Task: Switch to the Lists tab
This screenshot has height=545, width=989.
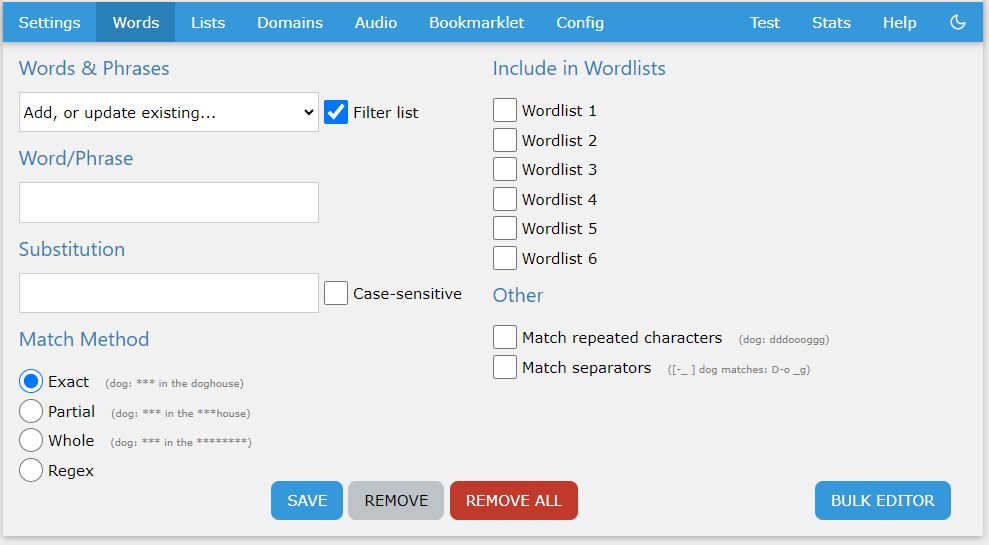Action: pos(208,22)
